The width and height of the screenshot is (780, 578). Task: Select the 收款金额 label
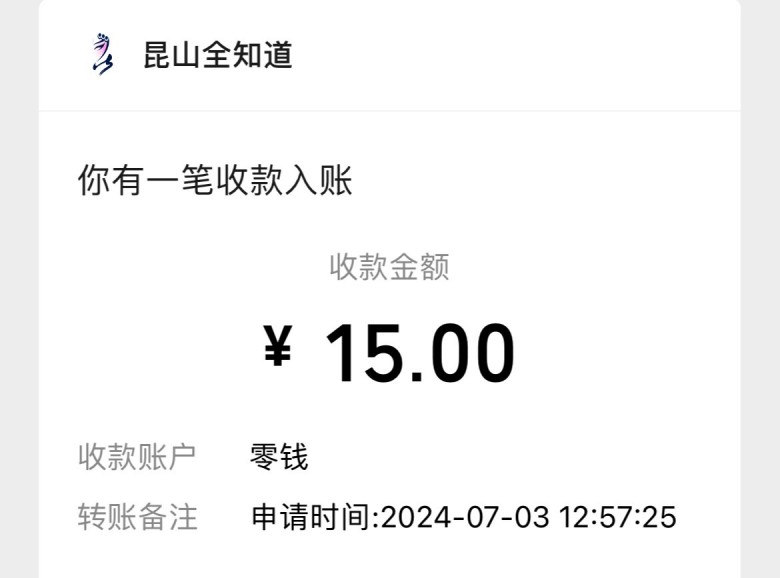(389, 266)
